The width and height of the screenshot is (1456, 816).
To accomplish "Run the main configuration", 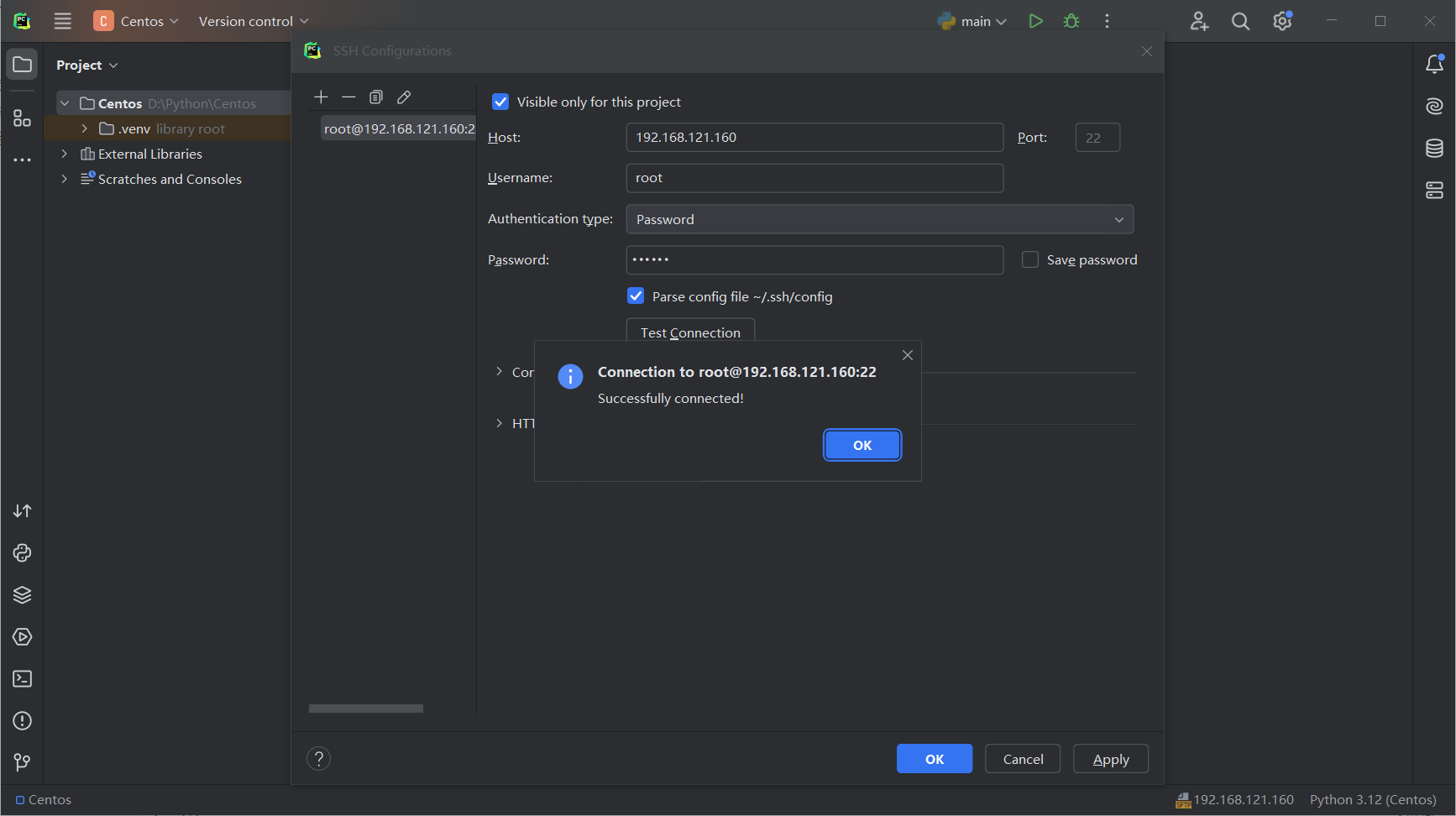I will pos(1036,21).
